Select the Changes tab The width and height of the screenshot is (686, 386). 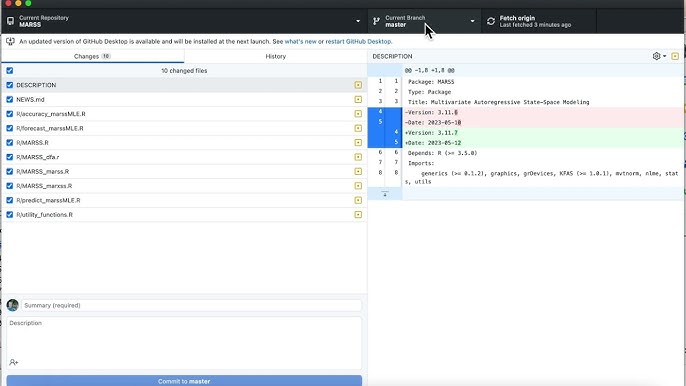(92, 56)
